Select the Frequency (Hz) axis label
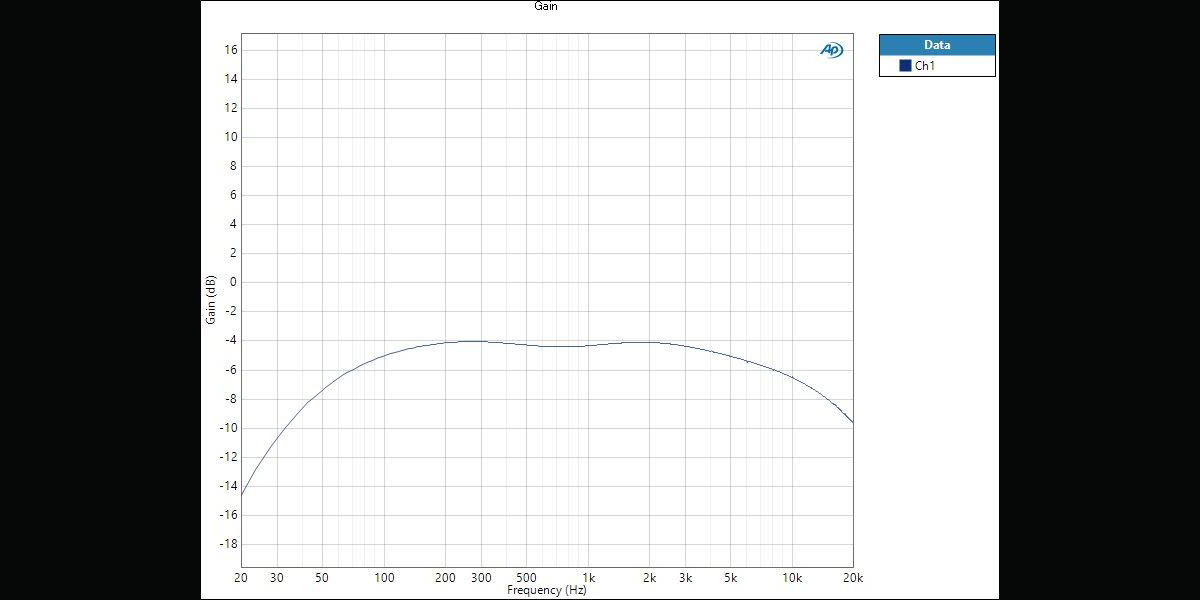The height and width of the screenshot is (600, 1200). pyautogui.click(x=546, y=590)
